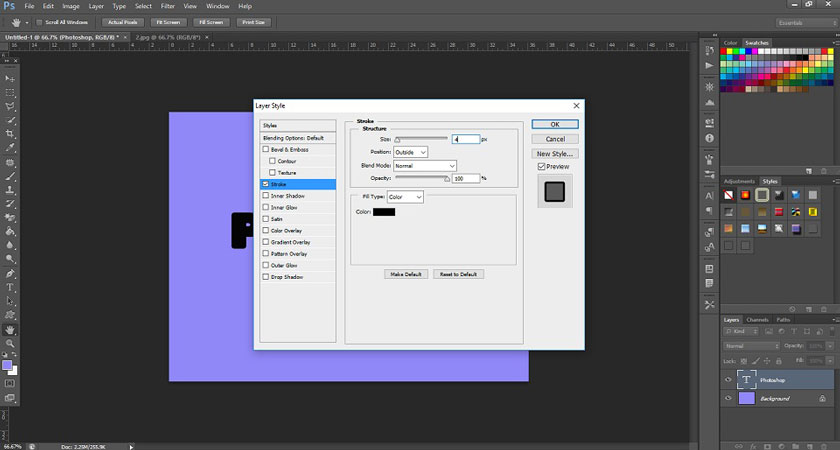Open the Histogram panel icon

coord(710,102)
